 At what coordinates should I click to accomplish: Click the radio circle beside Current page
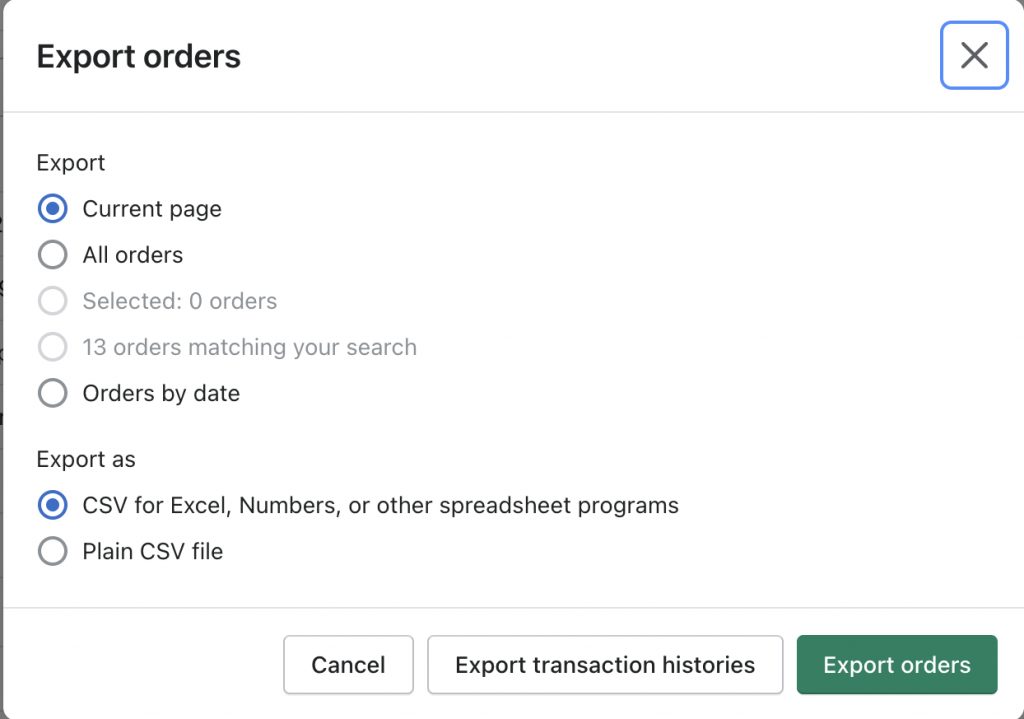52,209
